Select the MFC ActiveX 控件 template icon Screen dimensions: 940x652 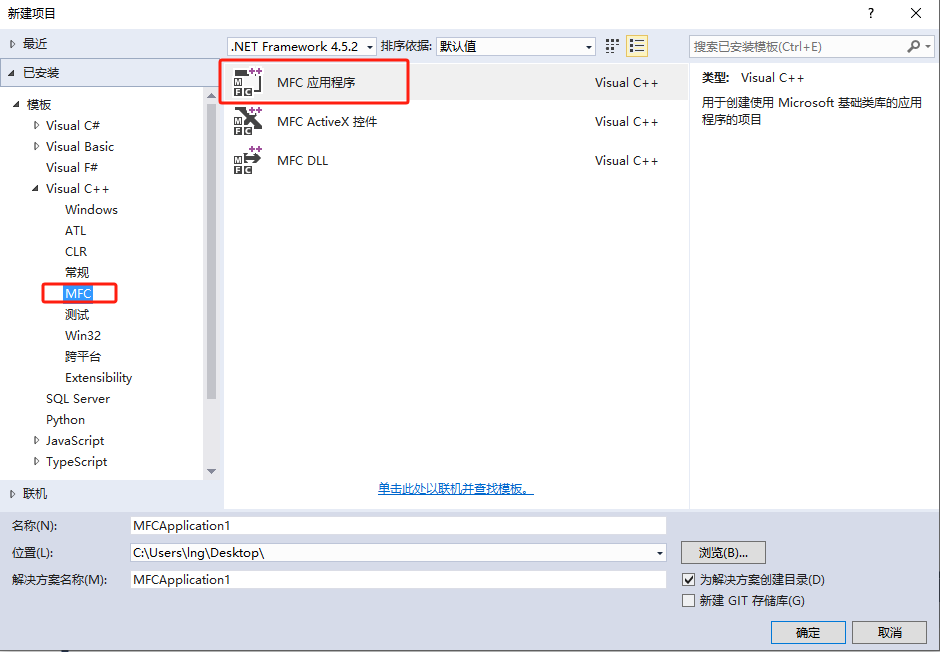pos(248,121)
